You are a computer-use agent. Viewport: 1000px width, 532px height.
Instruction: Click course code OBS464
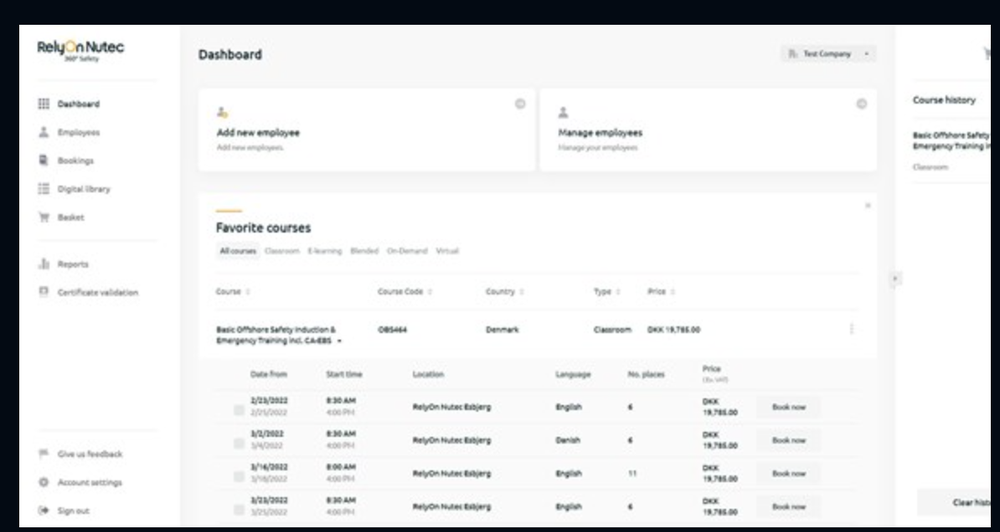392,330
